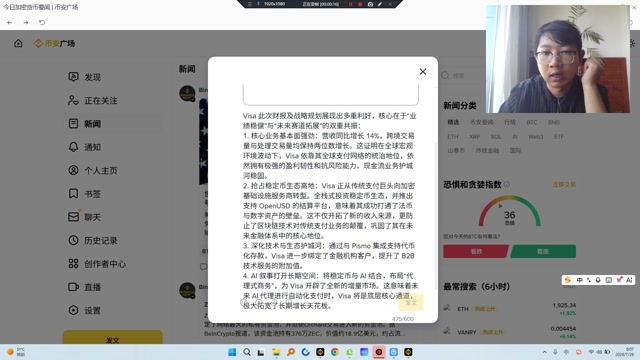Open the VANRY row in 最常搜索

click(x=510, y=332)
